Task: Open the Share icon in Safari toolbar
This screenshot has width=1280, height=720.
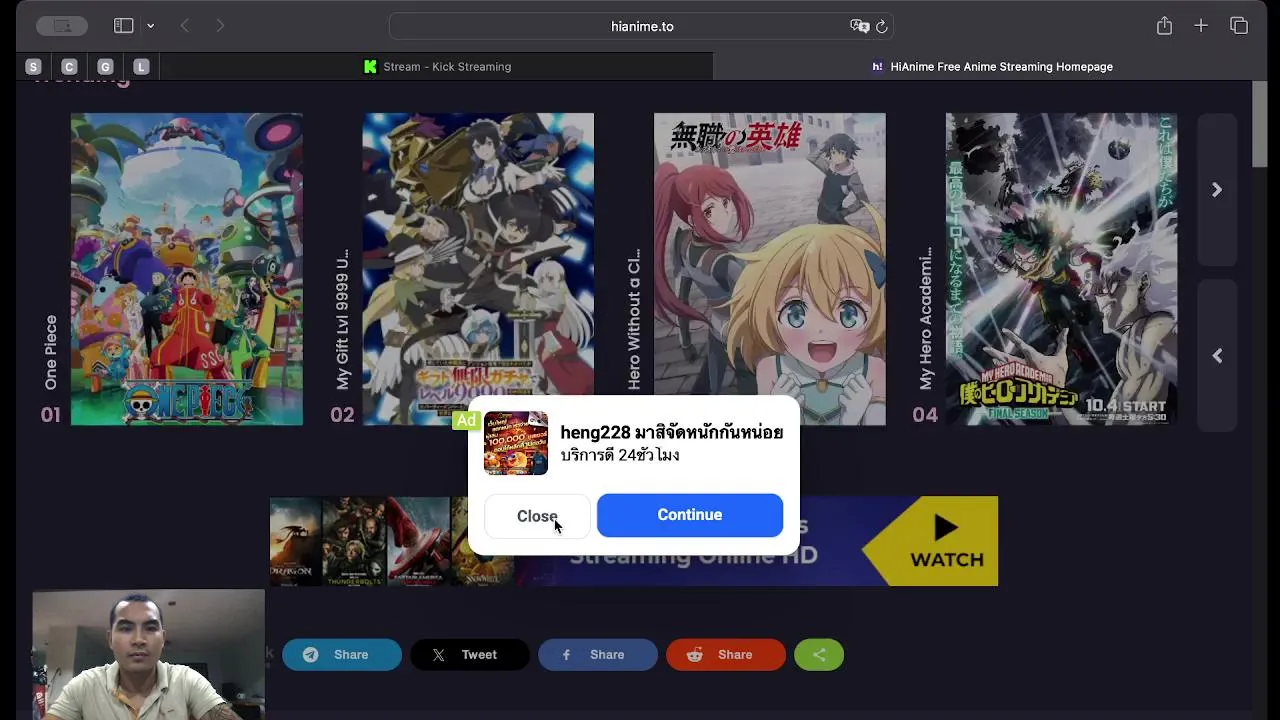Action: [x=1164, y=26]
